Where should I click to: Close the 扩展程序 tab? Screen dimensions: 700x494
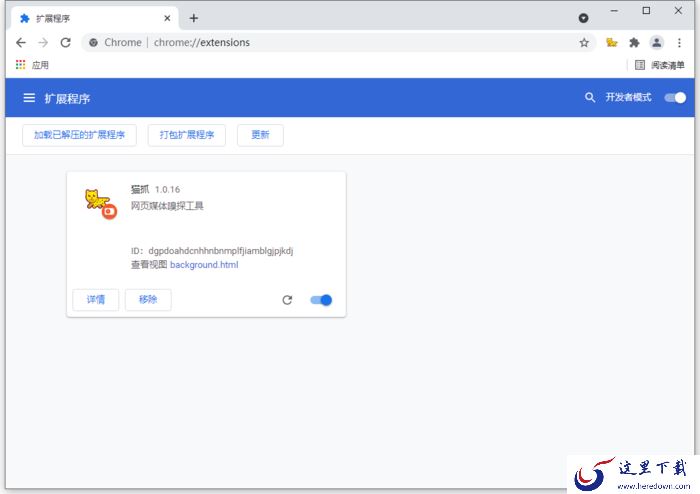point(167,18)
